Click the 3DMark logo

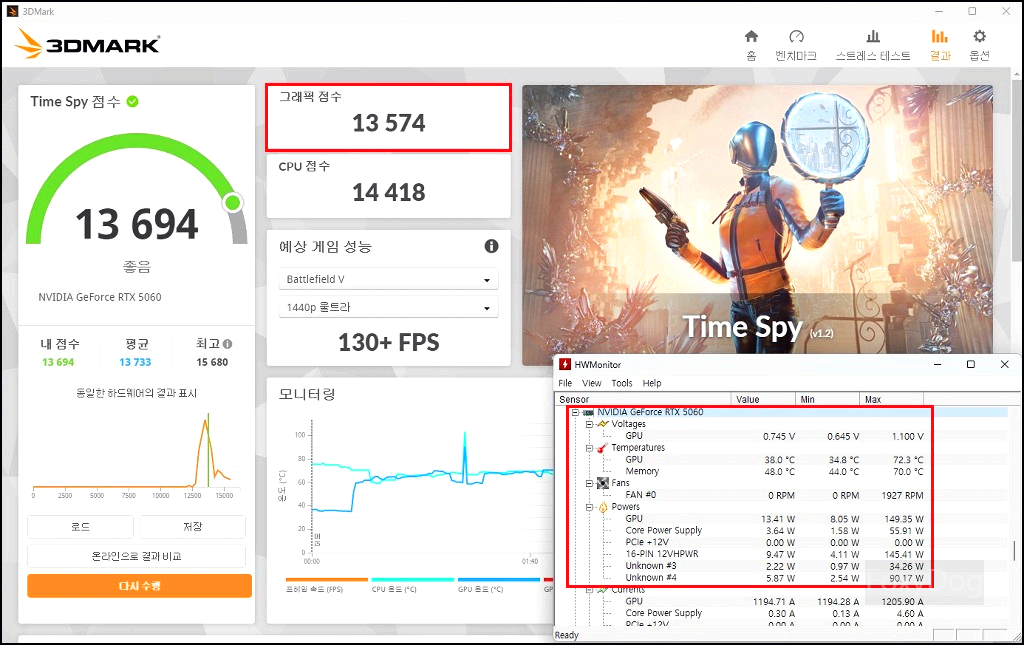(88, 44)
